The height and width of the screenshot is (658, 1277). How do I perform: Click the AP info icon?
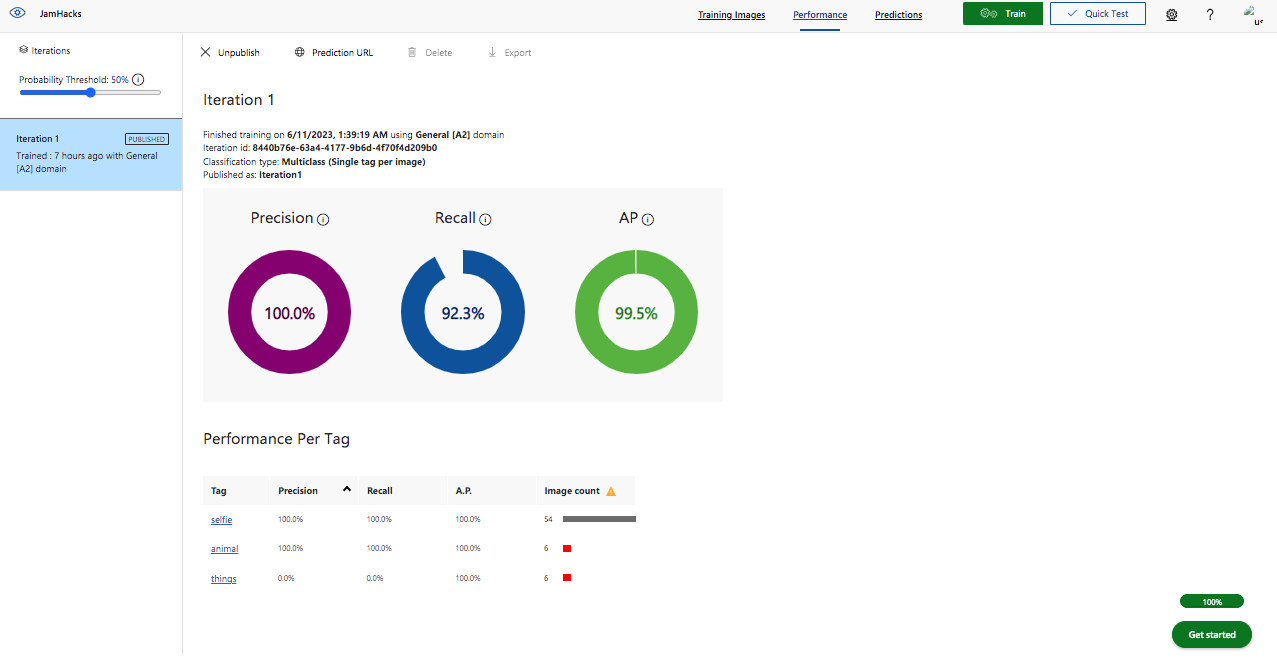click(648, 219)
